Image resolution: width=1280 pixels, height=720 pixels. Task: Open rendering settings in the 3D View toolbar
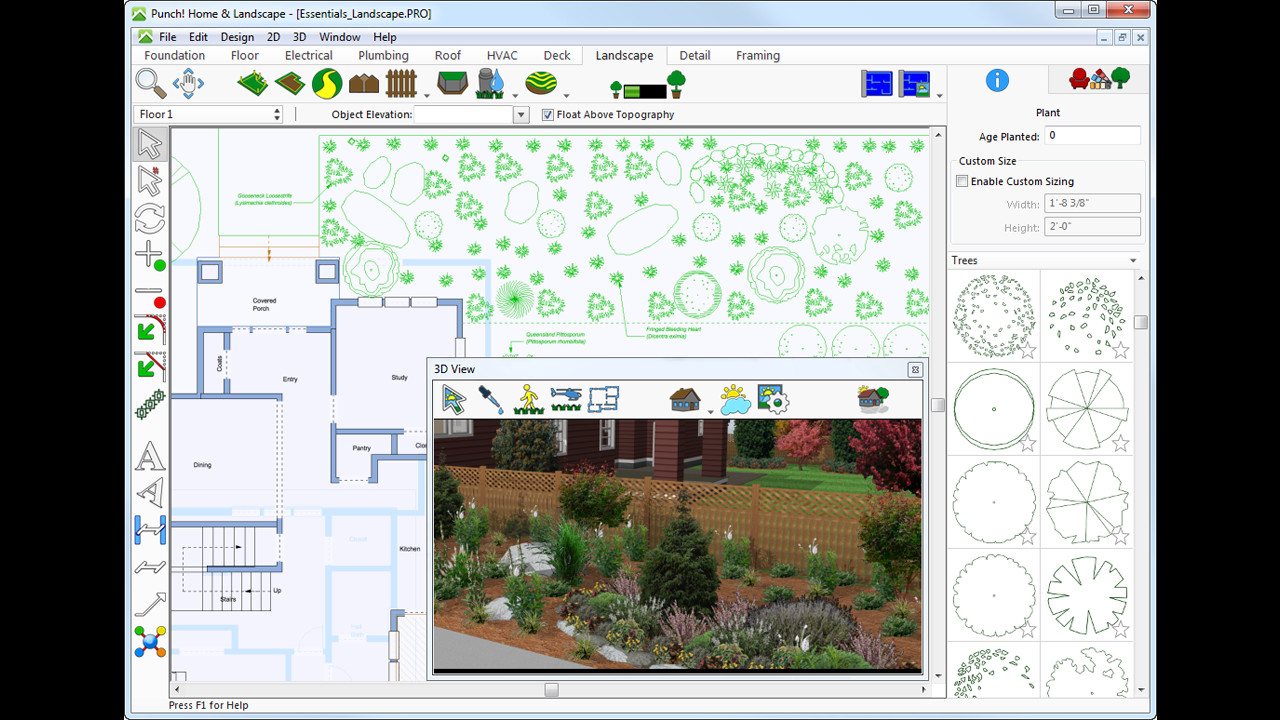click(772, 398)
